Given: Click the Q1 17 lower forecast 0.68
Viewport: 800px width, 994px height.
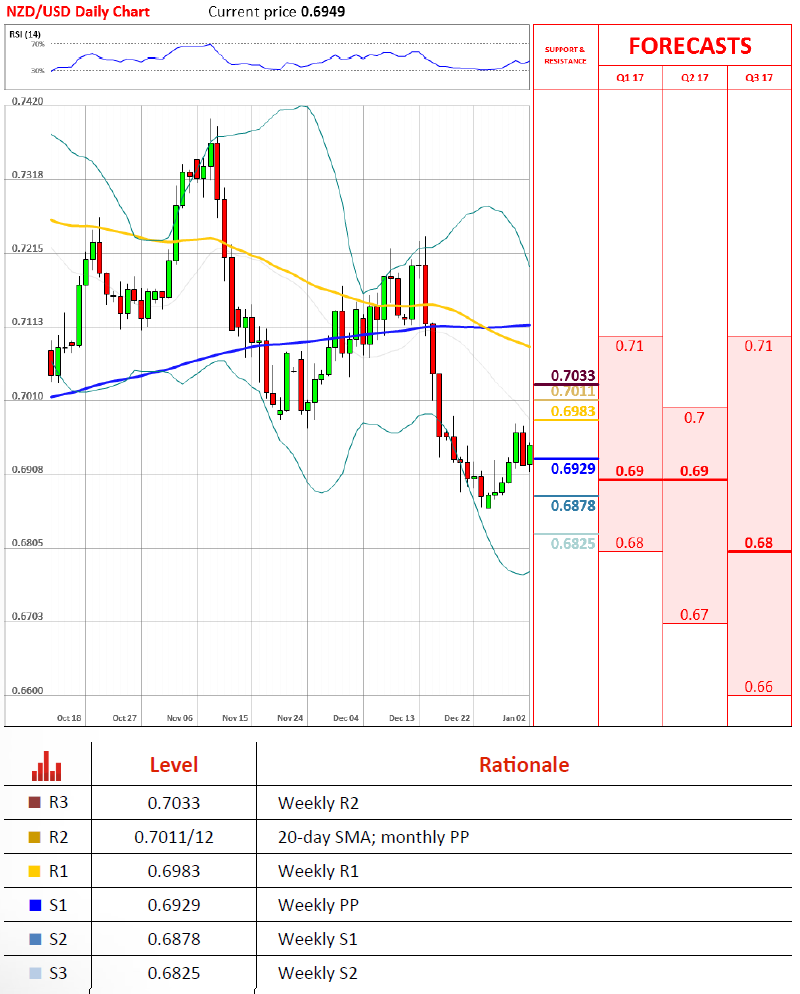Looking at the screenshot, I should click(x=629, y=543).
